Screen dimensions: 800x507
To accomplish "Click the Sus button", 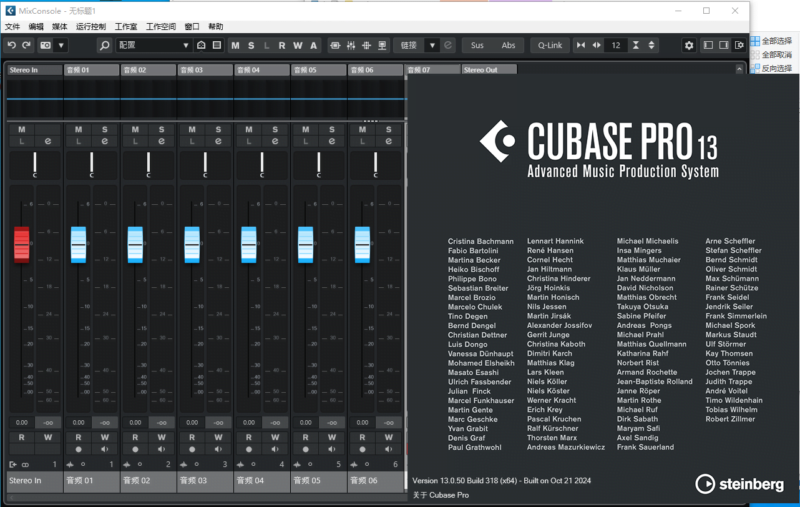I will (x=477, y=45).
